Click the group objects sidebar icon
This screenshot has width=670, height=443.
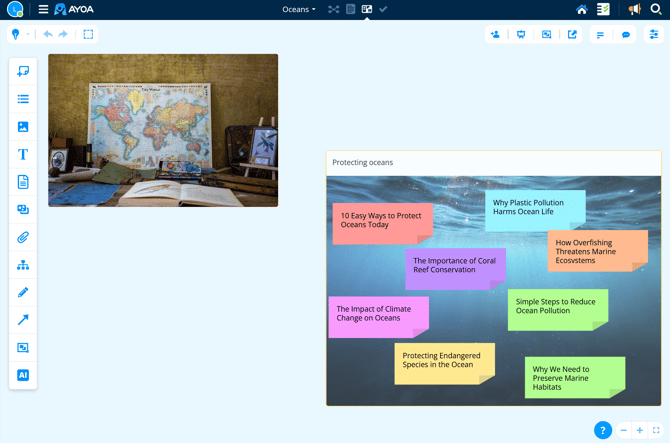click(x=23, y=209)
